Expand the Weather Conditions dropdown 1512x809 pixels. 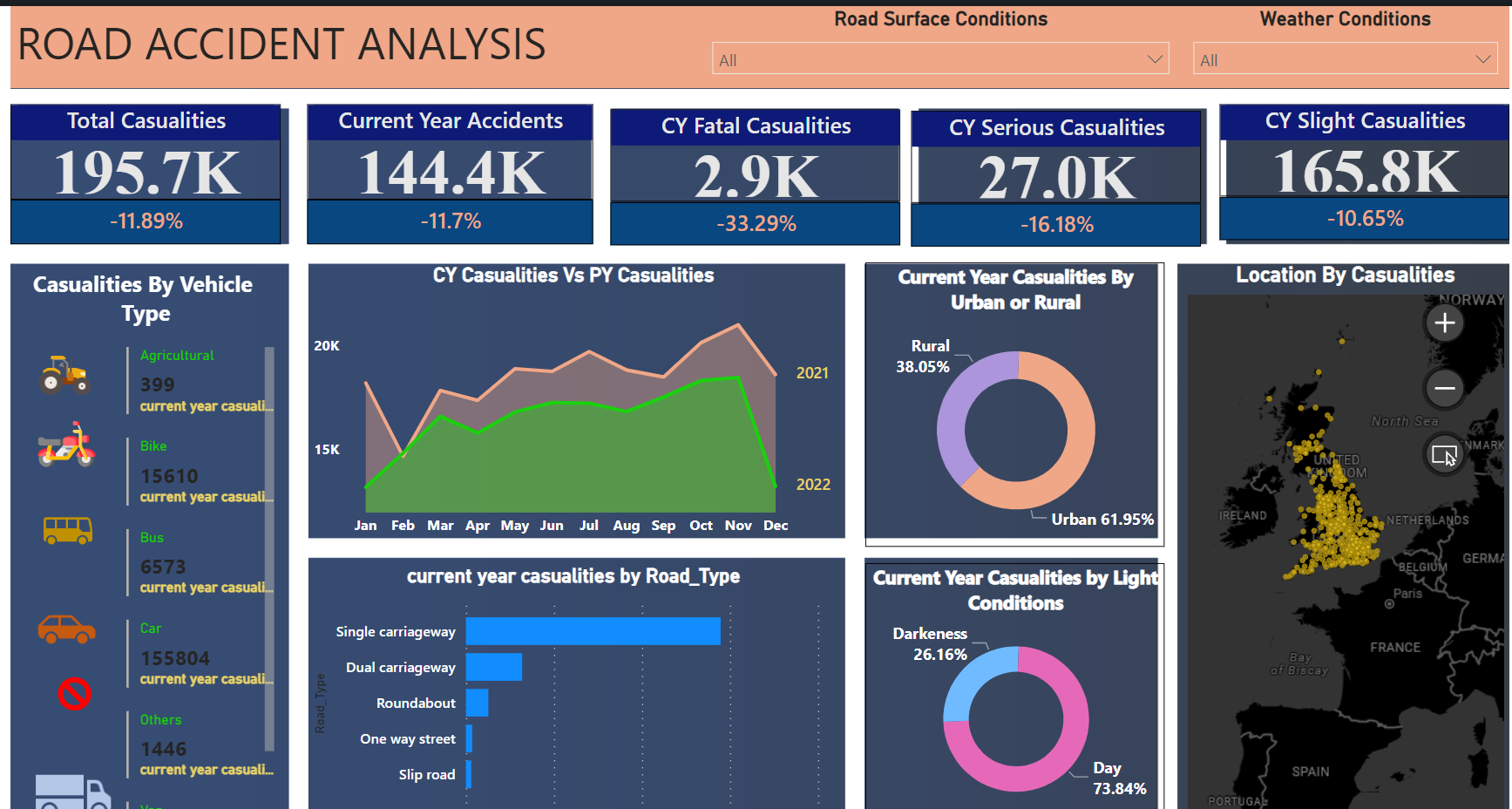tap(1345, 59)
